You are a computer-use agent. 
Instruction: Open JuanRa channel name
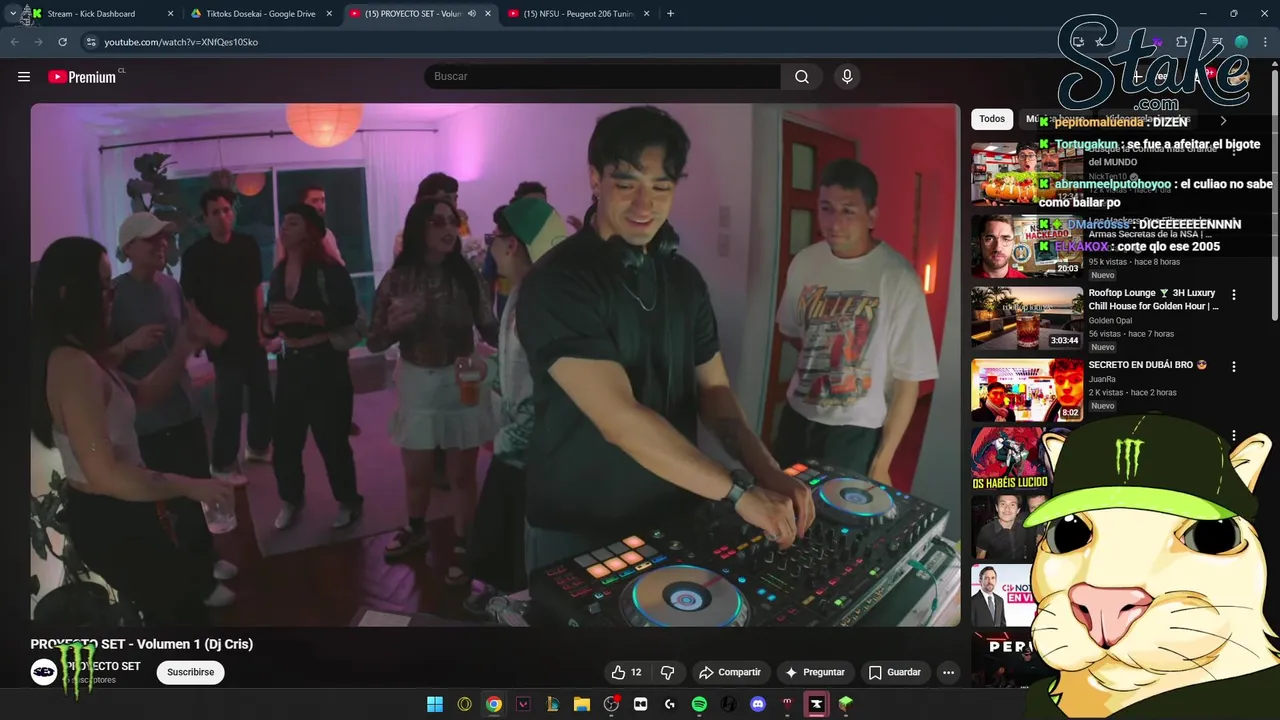click(1102, 379)
